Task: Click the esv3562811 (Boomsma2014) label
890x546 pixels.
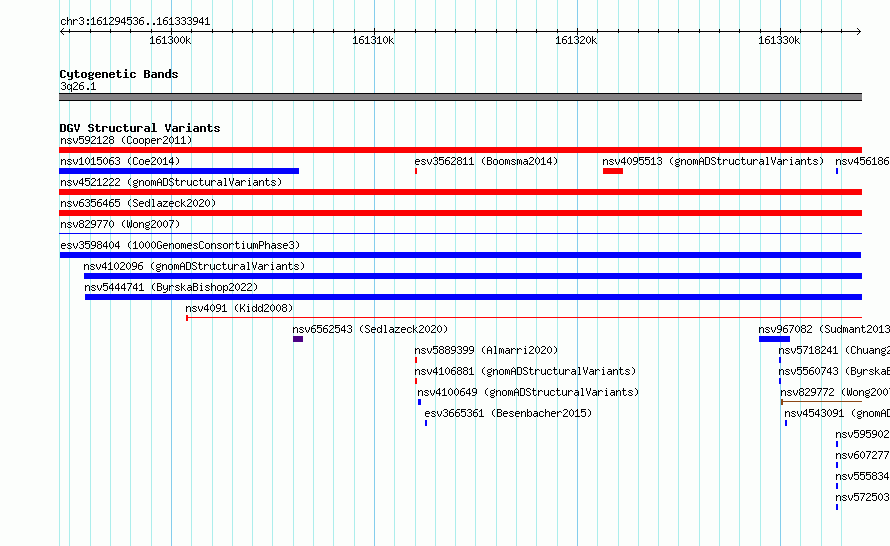Action: click(486, 161)
